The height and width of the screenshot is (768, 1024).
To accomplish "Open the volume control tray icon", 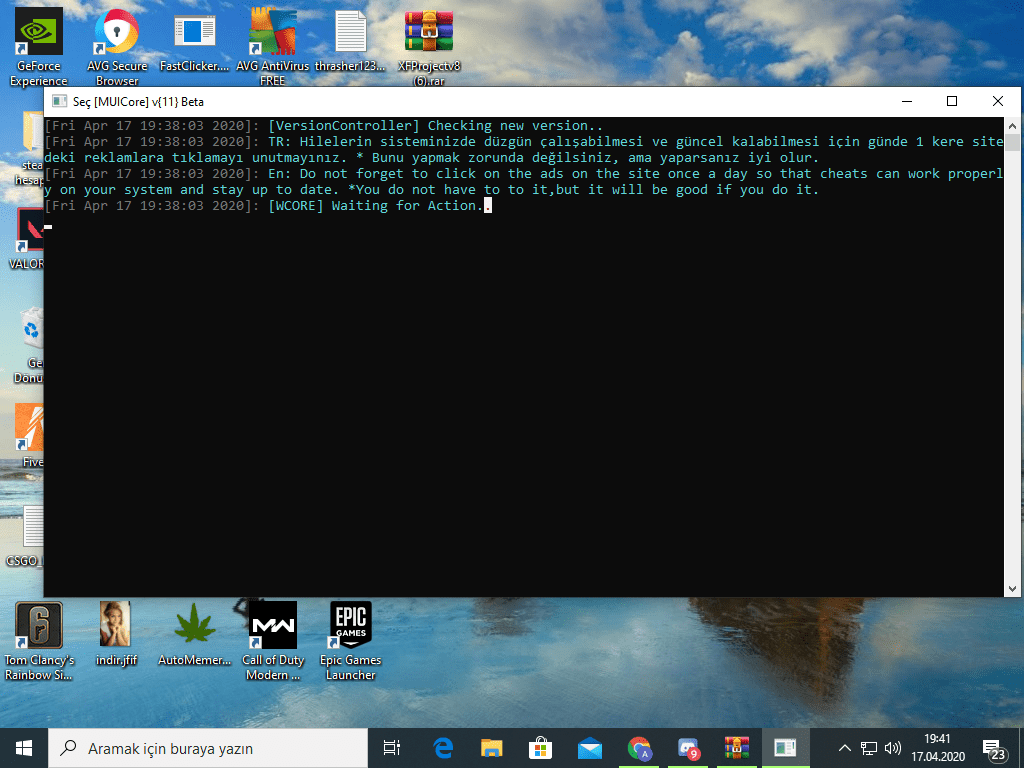I will tap(893, 748).
